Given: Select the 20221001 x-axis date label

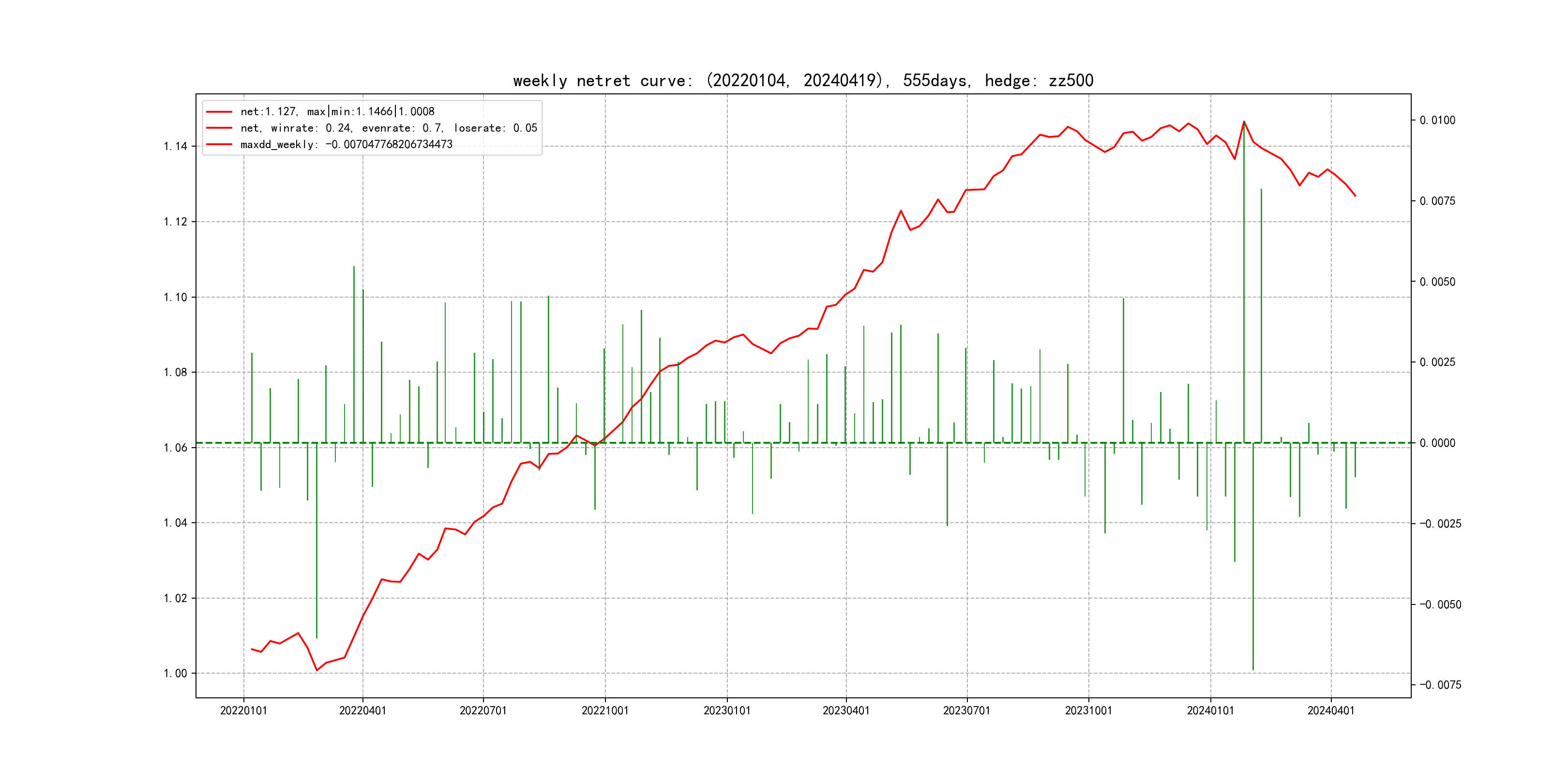Looking at the screenshot, I should 605,710.
